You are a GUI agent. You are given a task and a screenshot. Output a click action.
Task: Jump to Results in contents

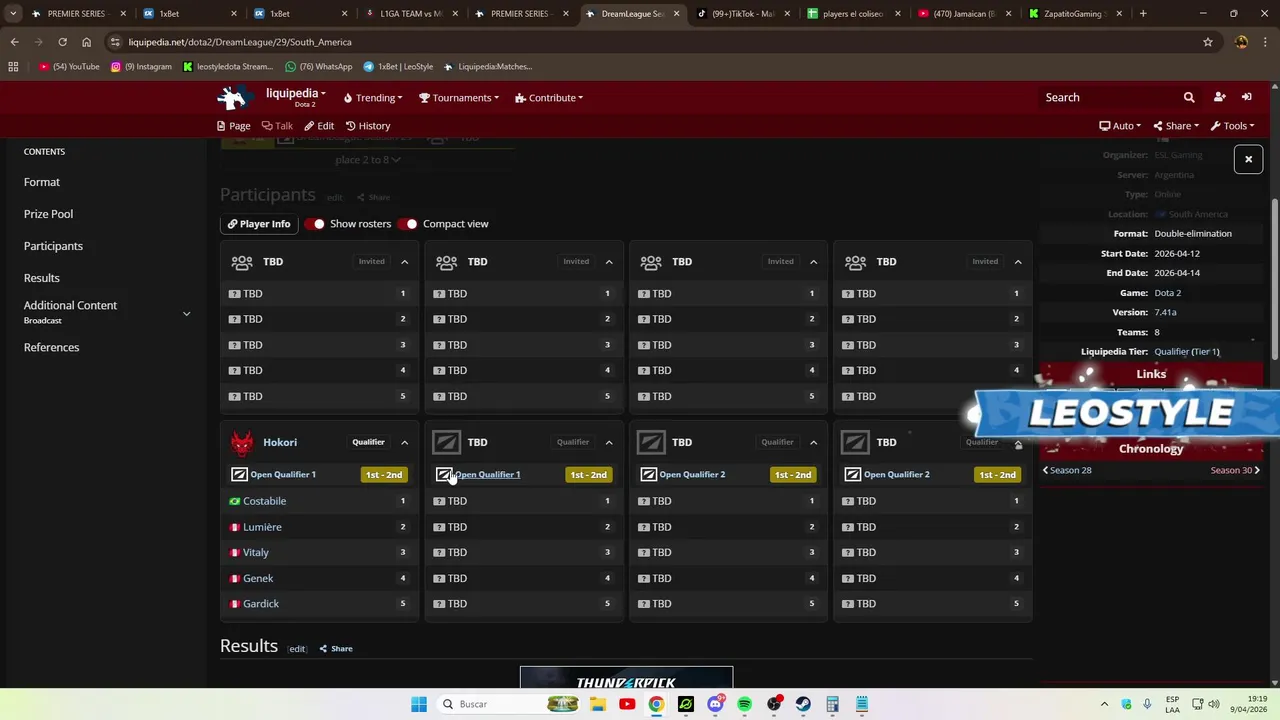coord(42,278)
